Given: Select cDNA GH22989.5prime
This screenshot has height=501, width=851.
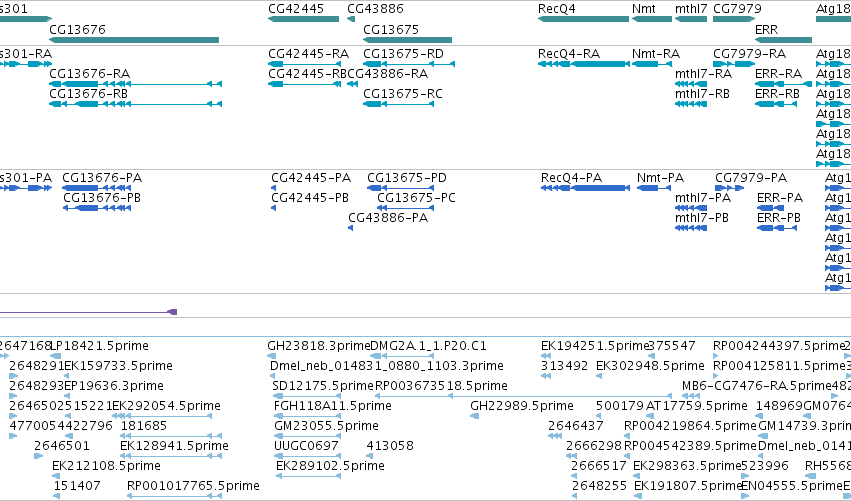Looking at the screenshot, I should (x=522, y=405).
